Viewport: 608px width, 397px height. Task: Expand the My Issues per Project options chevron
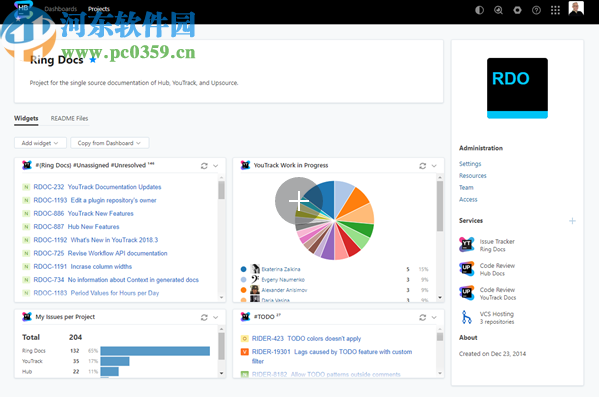(x=216, y=318)
